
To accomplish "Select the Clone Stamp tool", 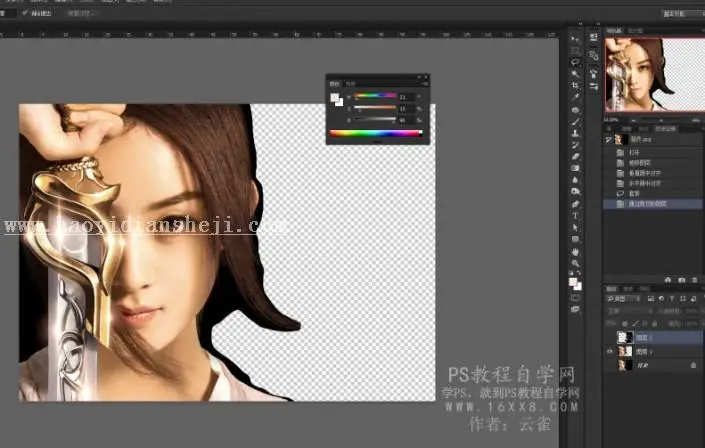I will pyautogui.click(x=575, y=133).
